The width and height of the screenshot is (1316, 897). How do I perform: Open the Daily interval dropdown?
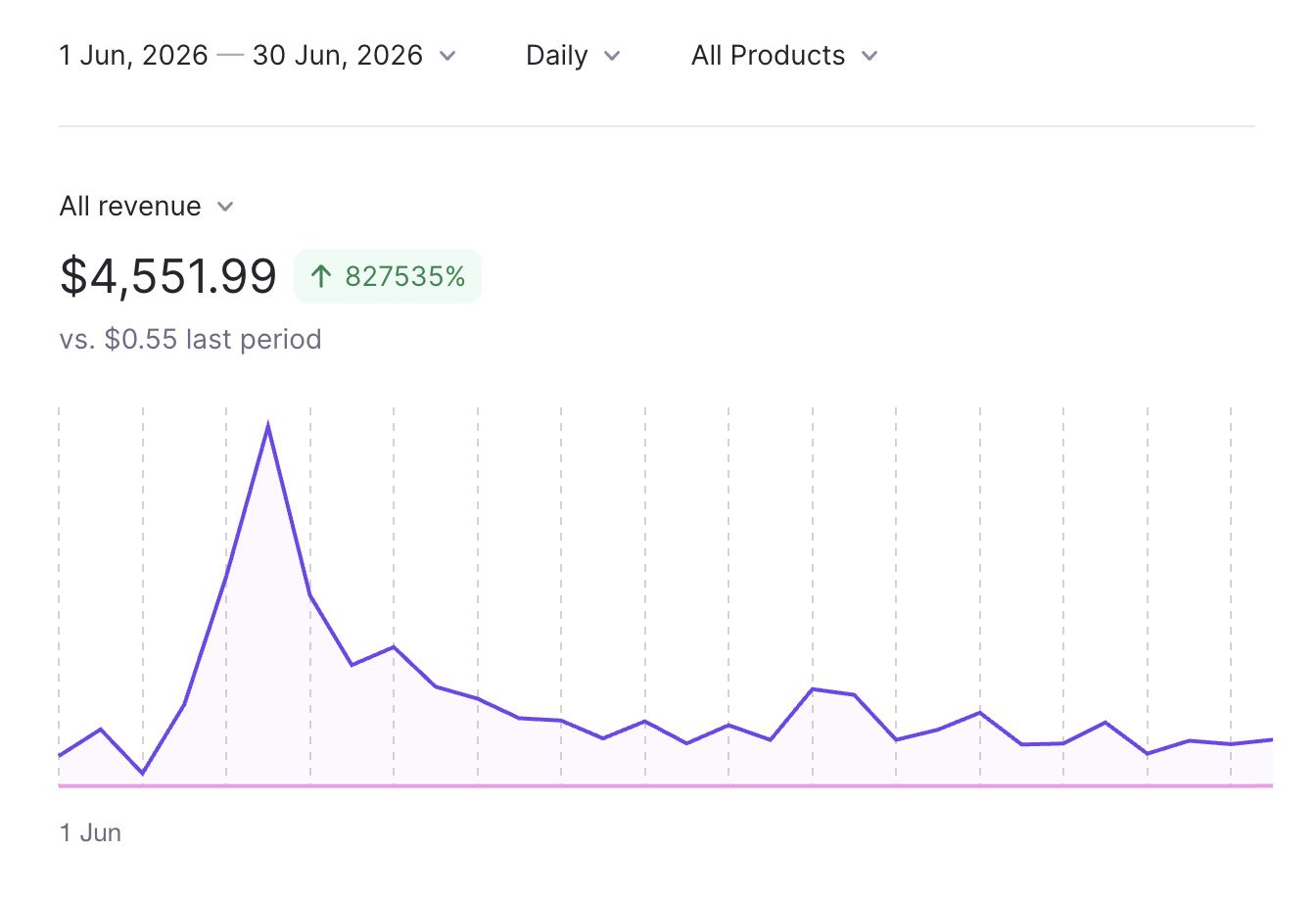pyautogui.click(x=573, y=55)
